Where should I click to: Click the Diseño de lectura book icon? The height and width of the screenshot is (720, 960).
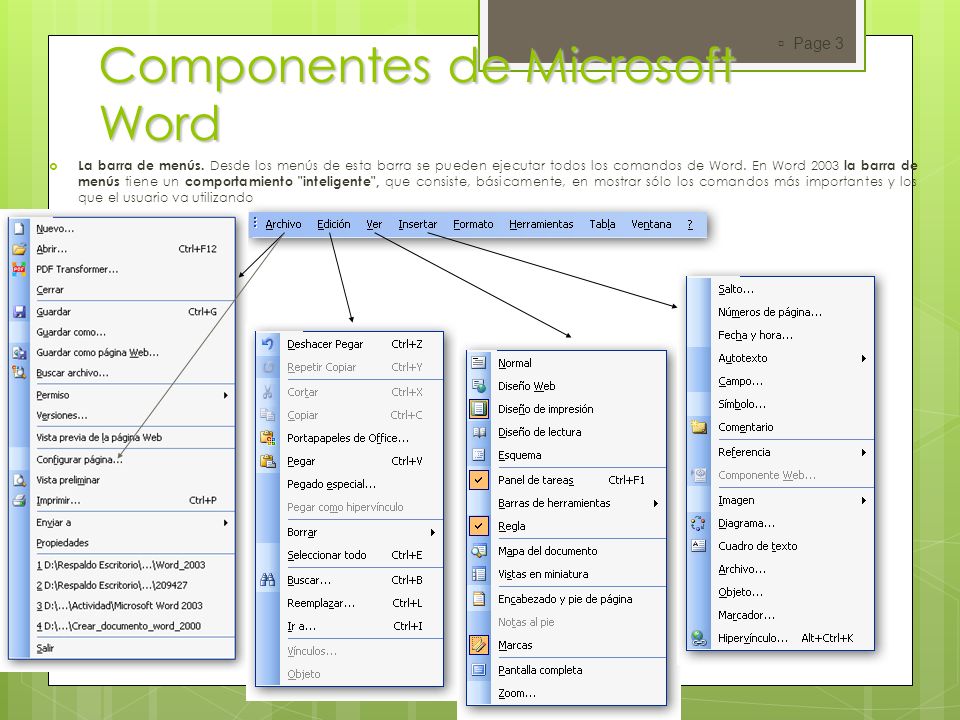[479, 432]
